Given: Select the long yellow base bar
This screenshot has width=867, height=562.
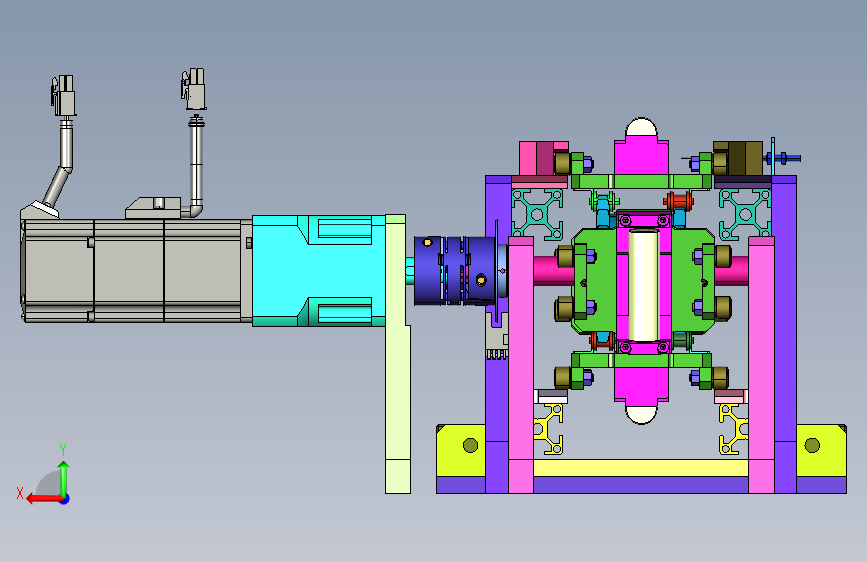Looking at the screenshot, I should tap(641, 467).
